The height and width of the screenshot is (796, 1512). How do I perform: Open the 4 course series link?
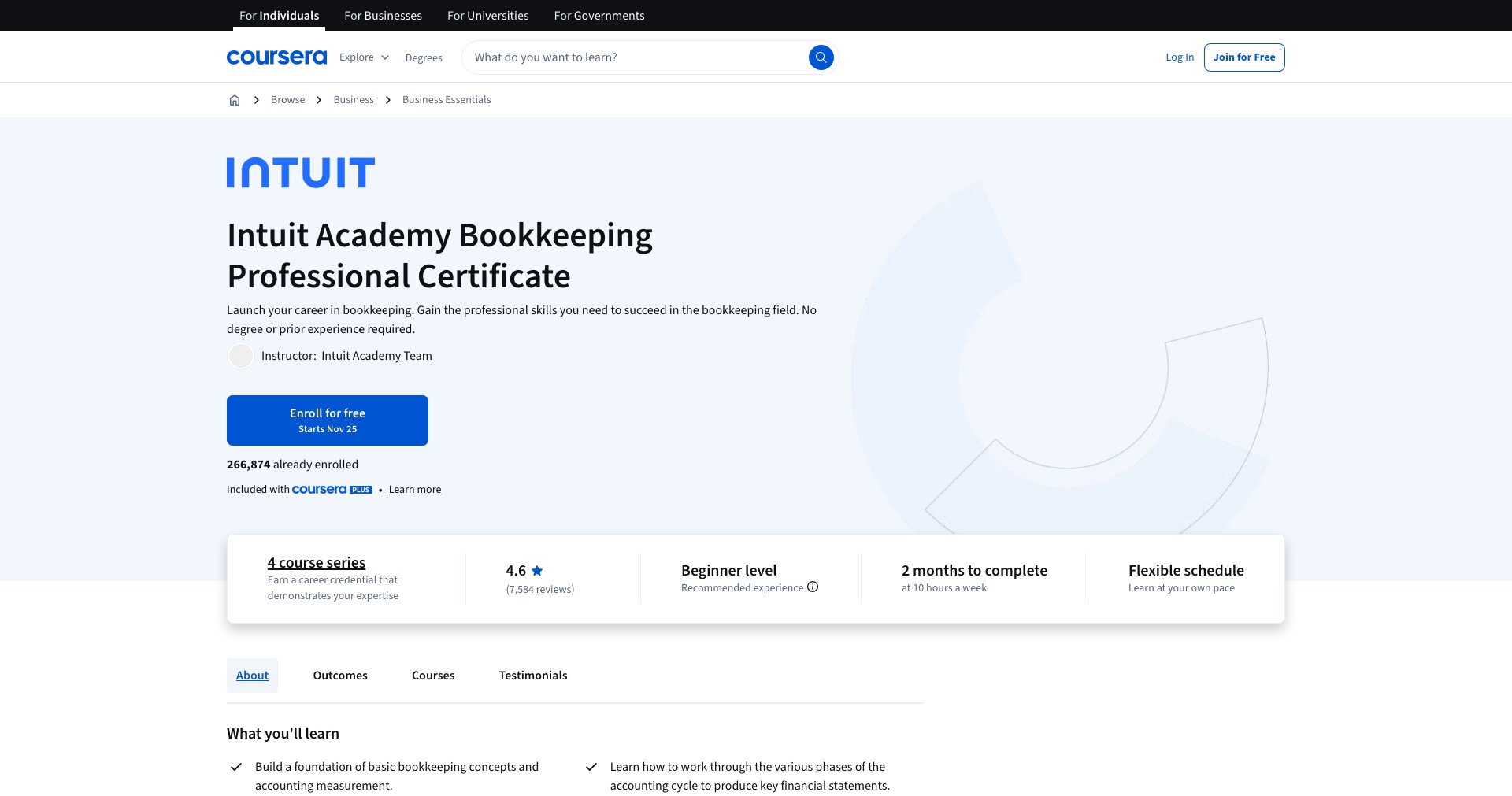[x=317, y=563]
